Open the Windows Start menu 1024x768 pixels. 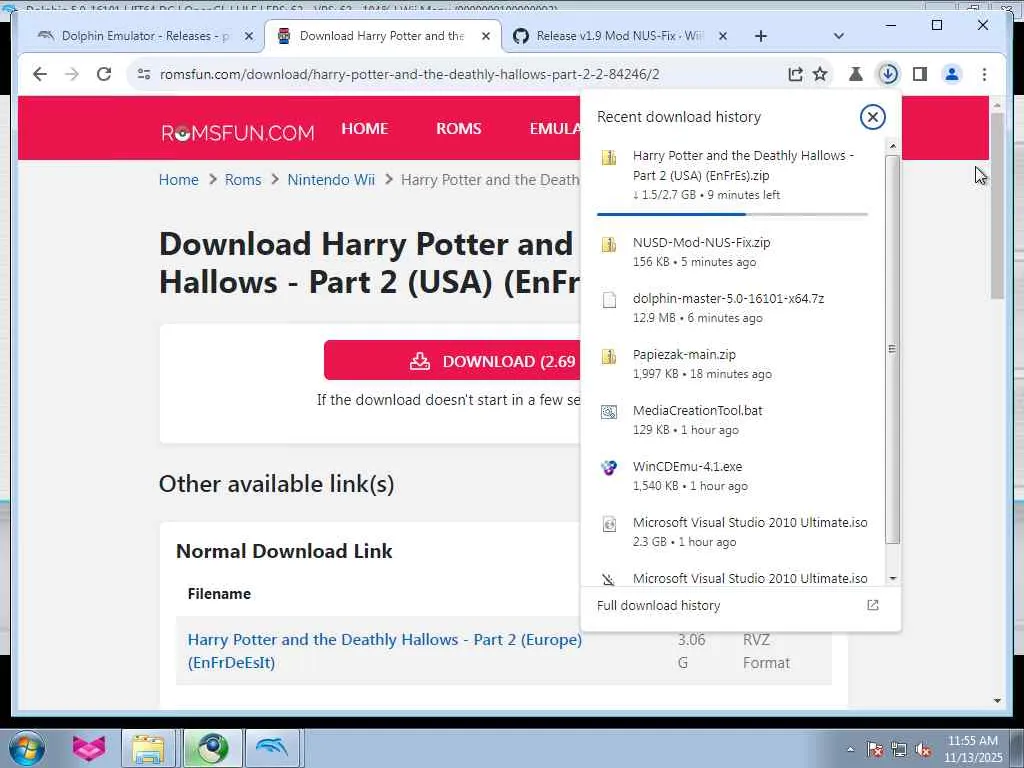pyautogui.click(x=27, y=748)
